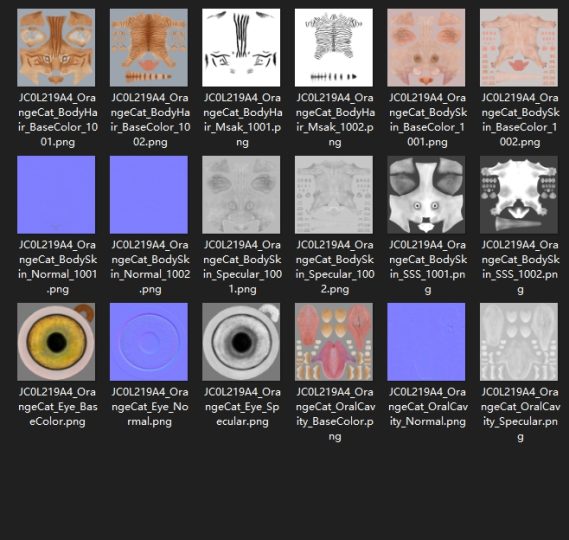
Task: Pick the BodySkin_Specular_1002.png thumbnail
Action: point(333,195)
